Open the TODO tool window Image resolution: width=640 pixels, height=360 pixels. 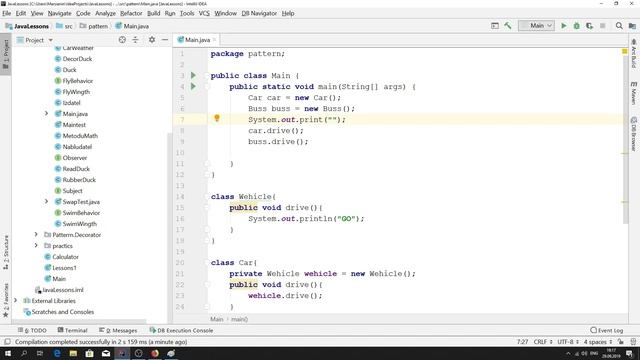32,330
